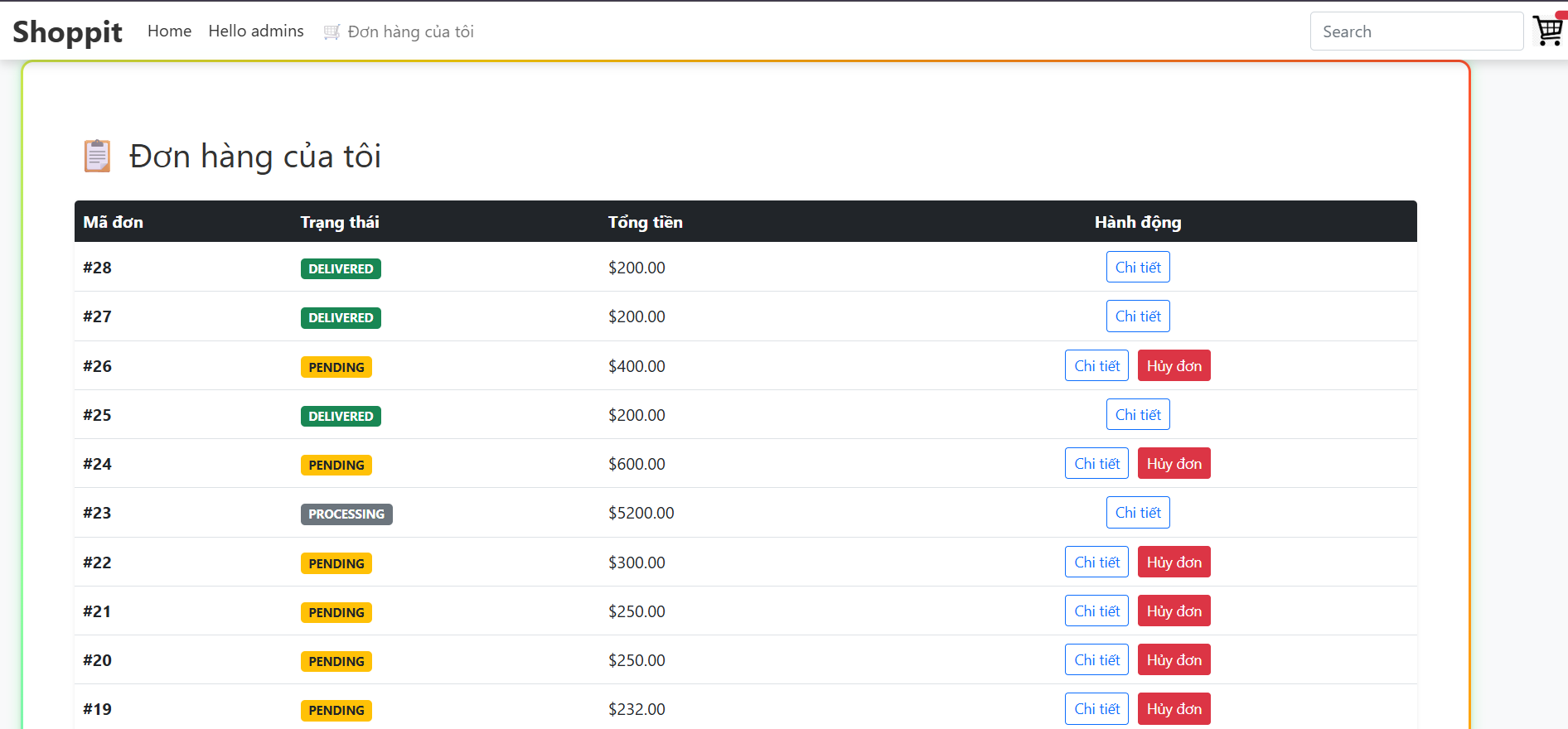The image size is (1568, 729).
Task: Open the shopping cart icon
Action: (x=1547, y=31)
